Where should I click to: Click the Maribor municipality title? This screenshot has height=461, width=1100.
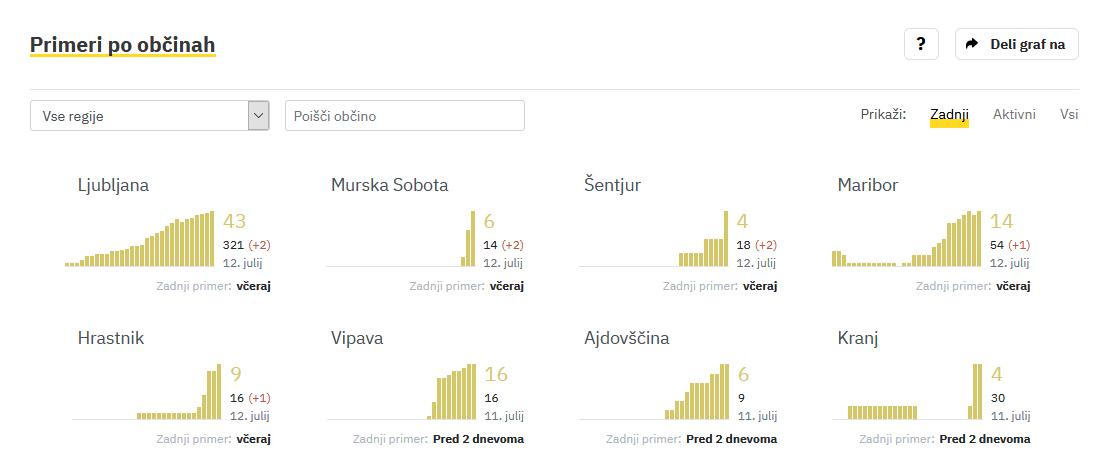click(868, 185)
